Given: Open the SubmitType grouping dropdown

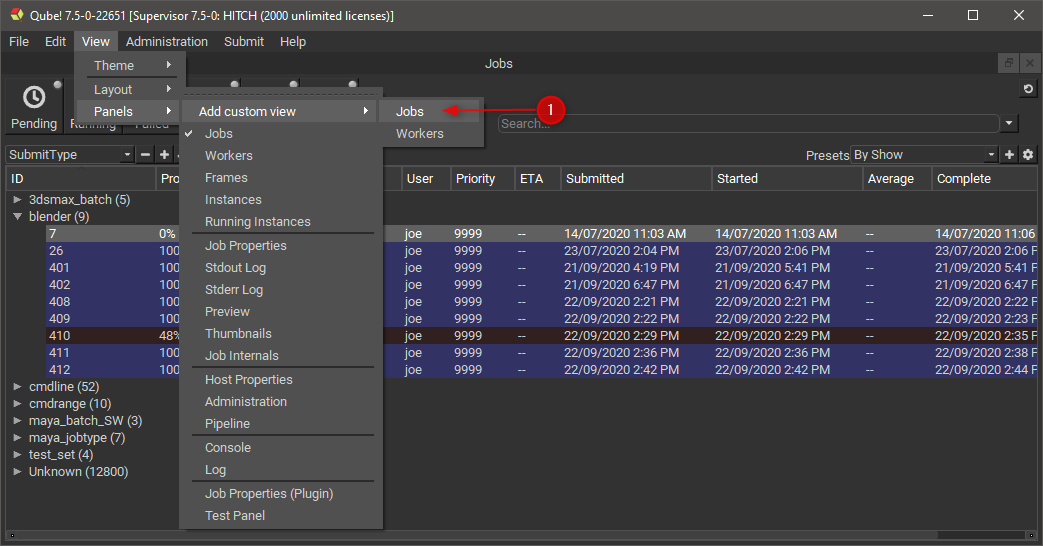Looking at the screenshot, I should (70, 155).
